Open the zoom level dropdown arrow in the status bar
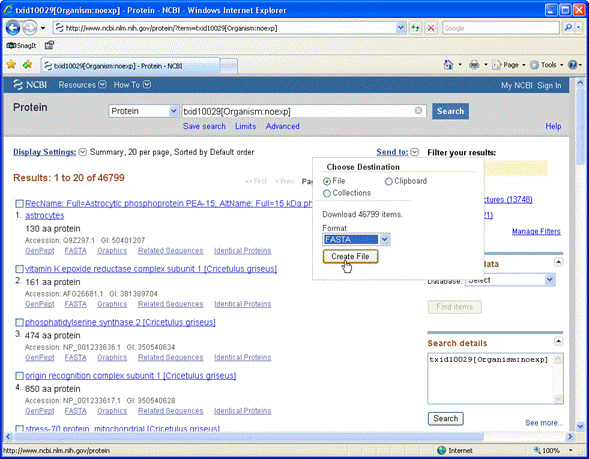The image size is (589, 459). tap(571, 450)
